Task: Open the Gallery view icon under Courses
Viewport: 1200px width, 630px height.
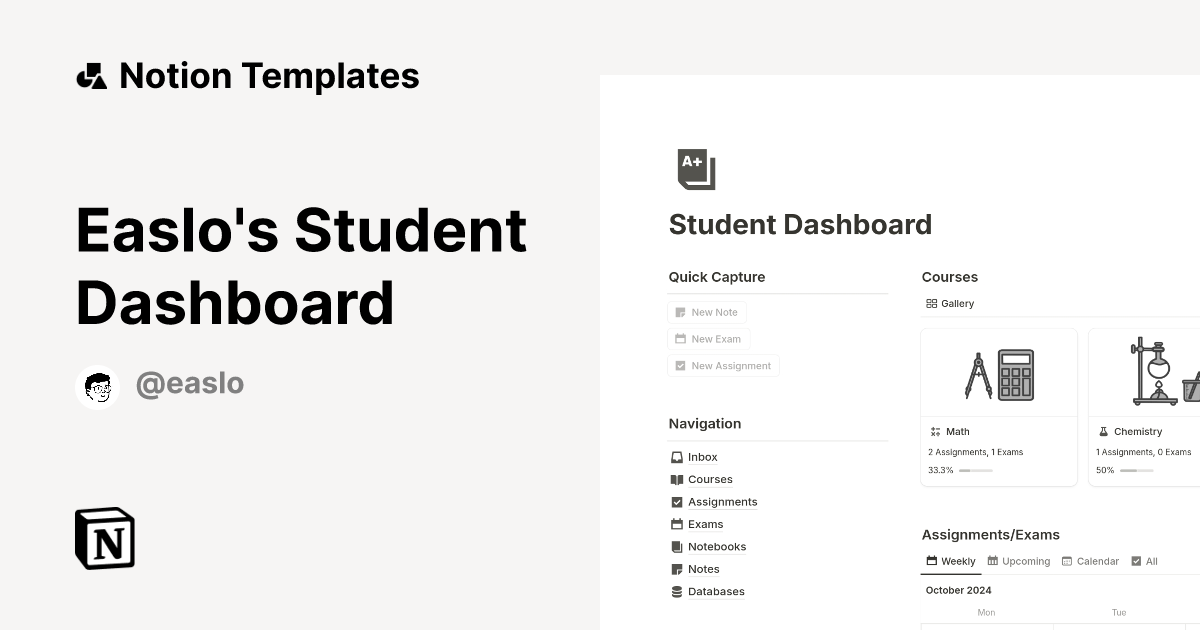Action: point(934,303)
